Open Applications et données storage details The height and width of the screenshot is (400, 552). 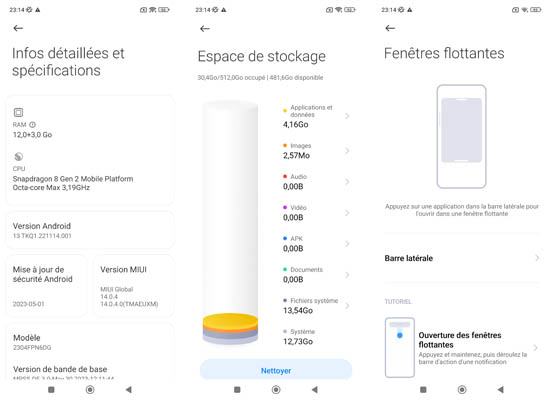point(316,116)
